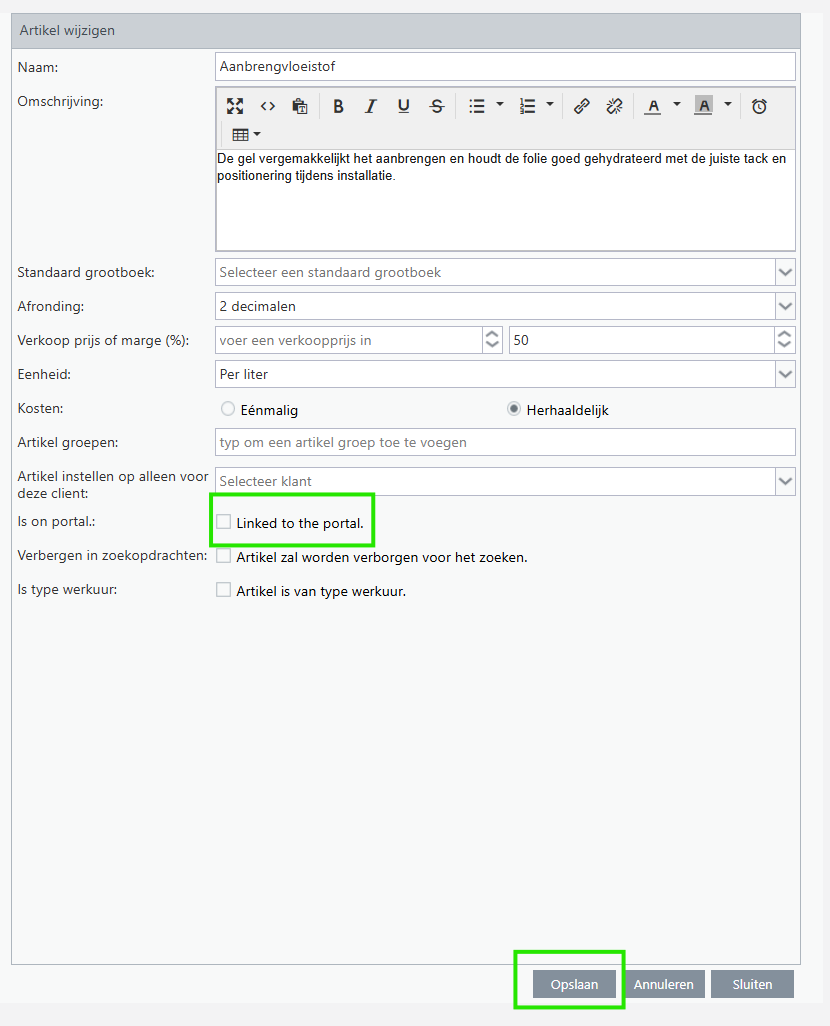Image resolution: width=830 pixels, height=1026 pixels.
Task: Click the Opslaan button
Action: [x=574, y=984]
